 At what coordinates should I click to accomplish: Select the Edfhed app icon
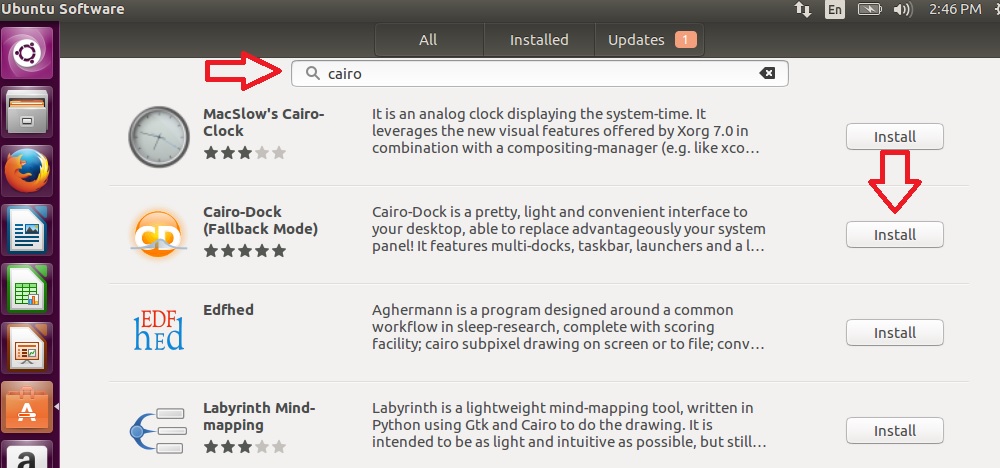159,332
